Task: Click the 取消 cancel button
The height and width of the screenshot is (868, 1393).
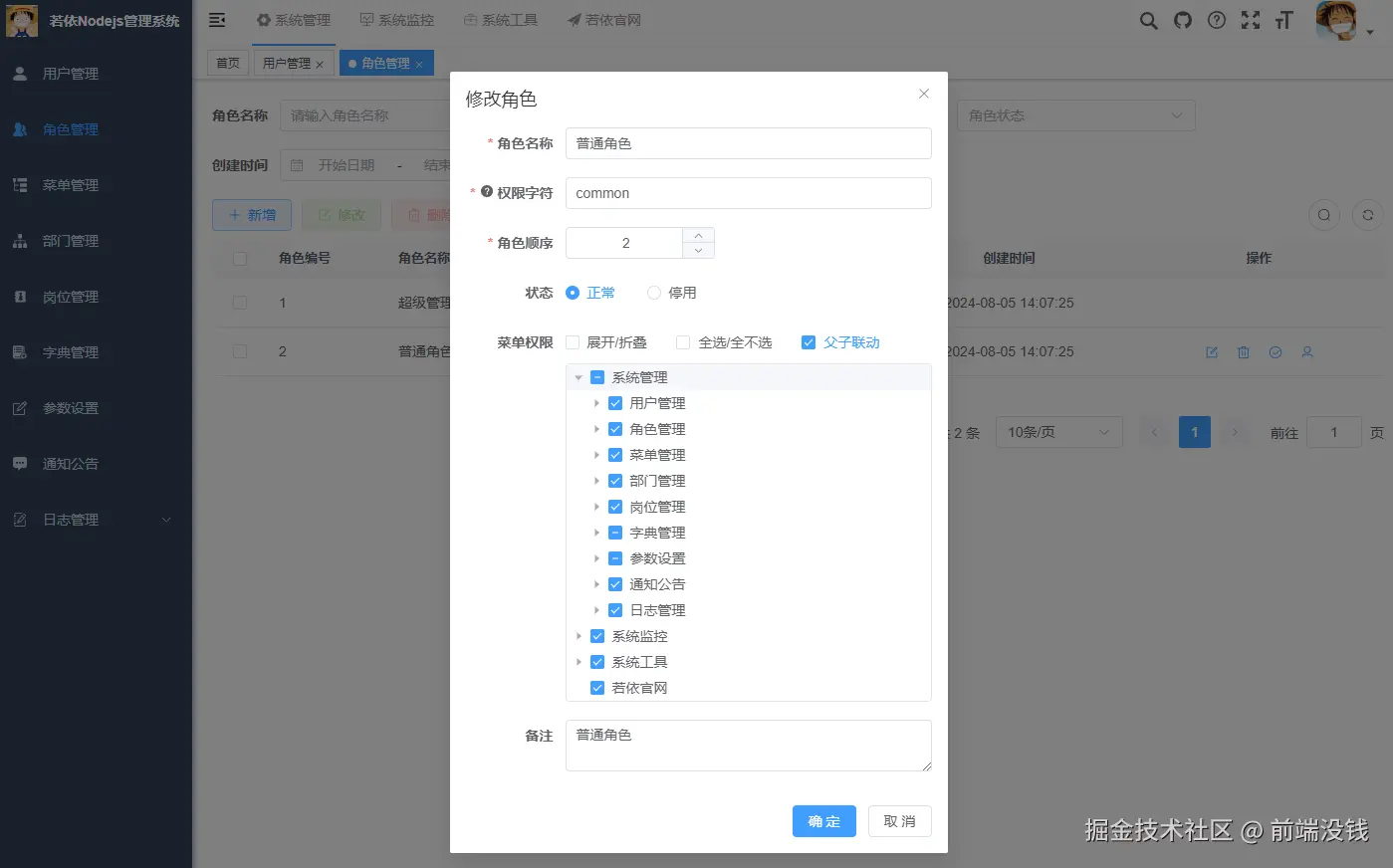Action: pos(900,821)
